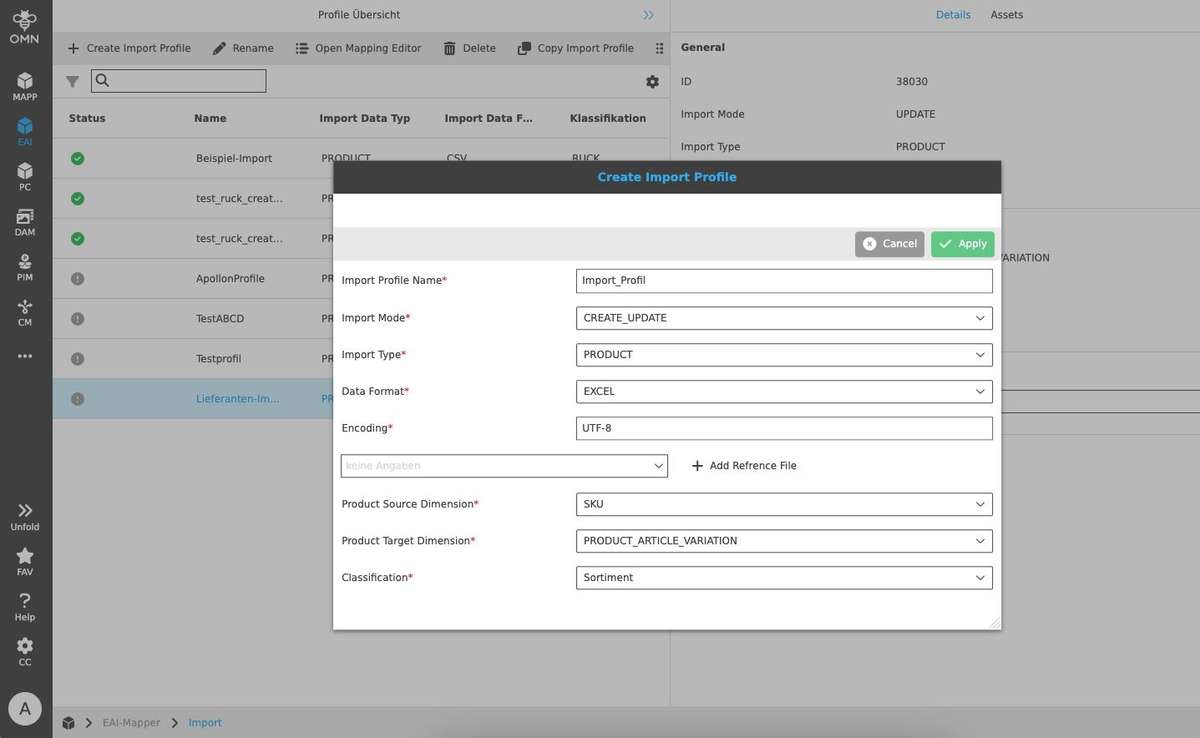Cancel the Create Import Profile dialog
Screen dimensions: 1200x738
tap(889, 244)
